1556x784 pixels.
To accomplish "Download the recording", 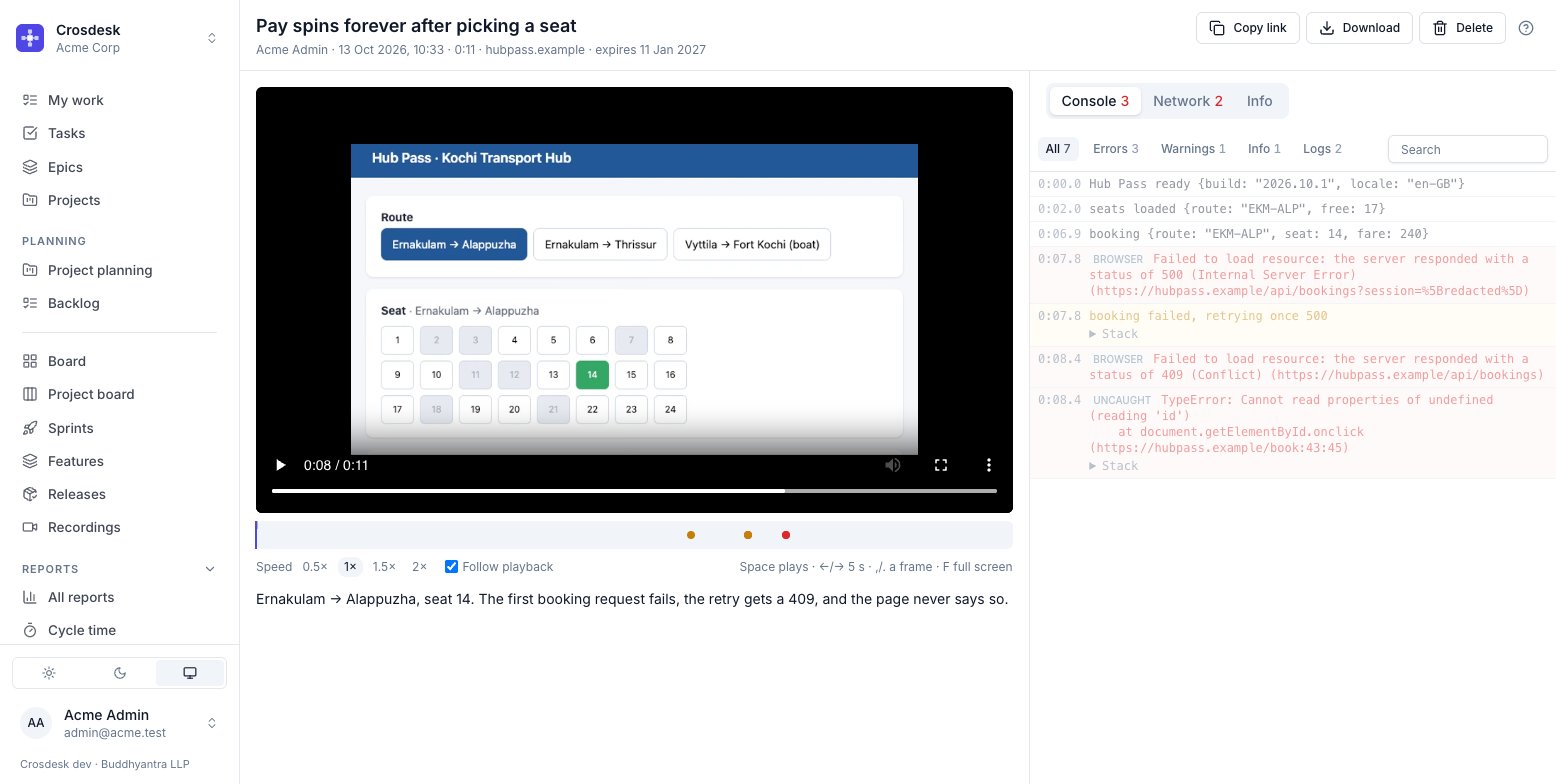I will [x=1359, y=28].
